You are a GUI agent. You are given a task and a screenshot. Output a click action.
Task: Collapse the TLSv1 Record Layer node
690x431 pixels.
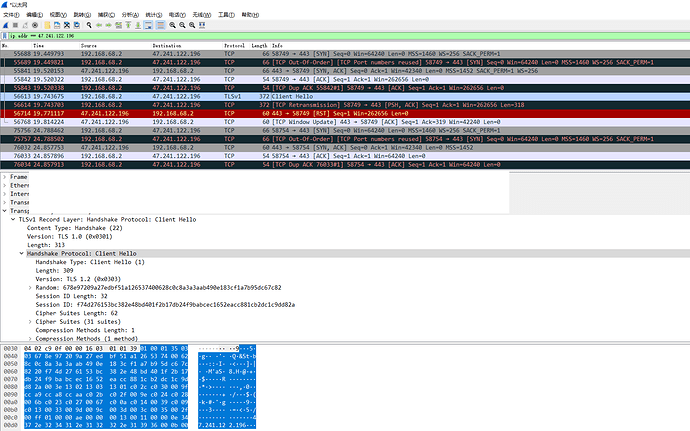(12, 219)
